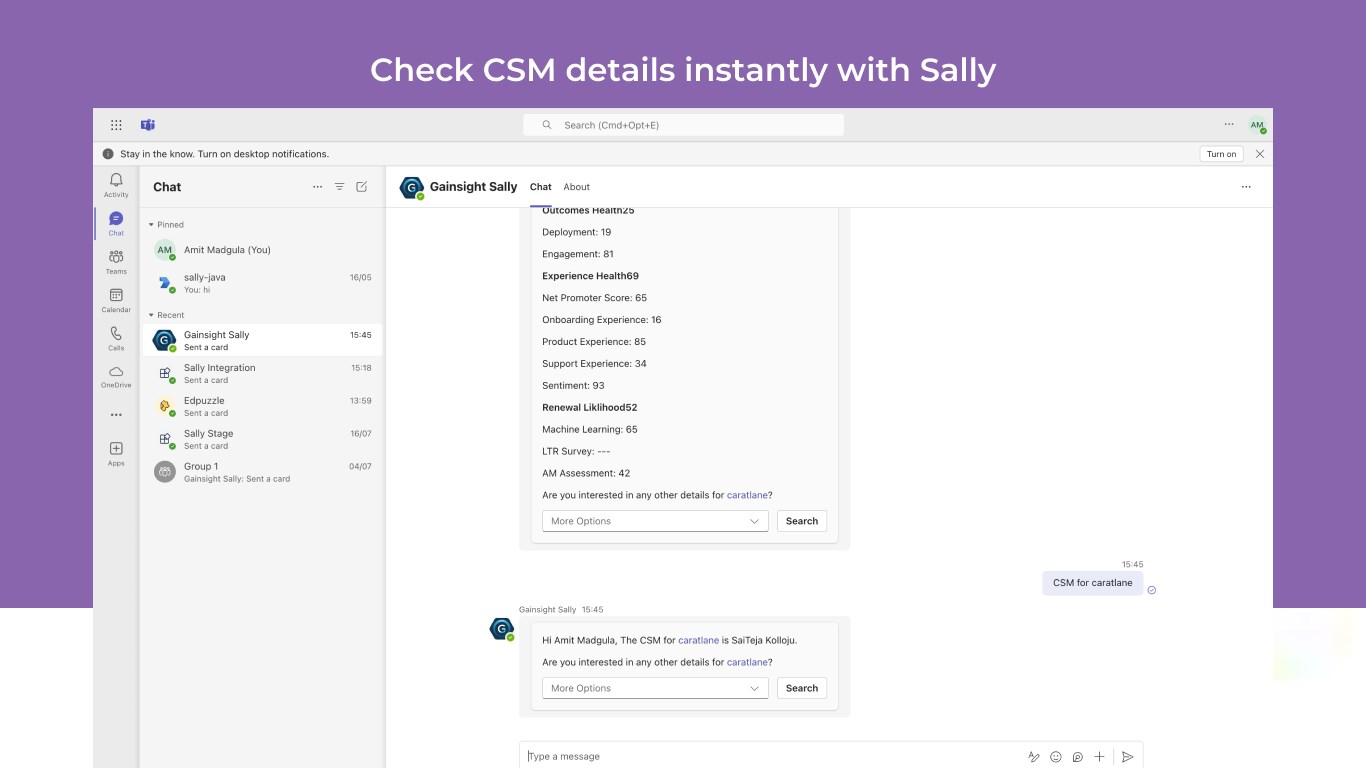1366x768 pixels.
Task: Open the Calls icon
Action: [x=116, y=338]
